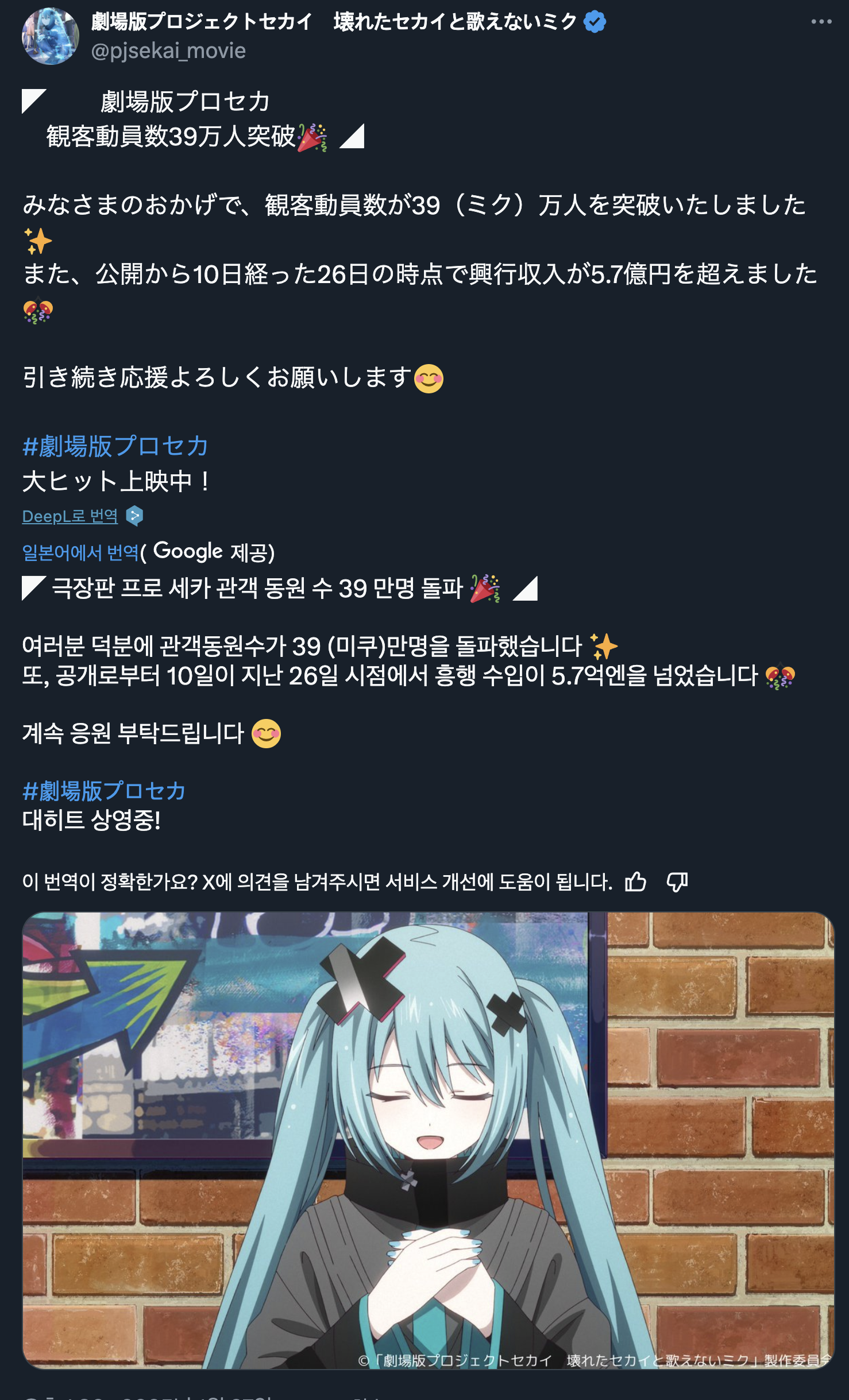This screenshot has width=849, height=1400.
Task: Open #劇場版プロセカ hashtag in original post
Action: point(115,446)
